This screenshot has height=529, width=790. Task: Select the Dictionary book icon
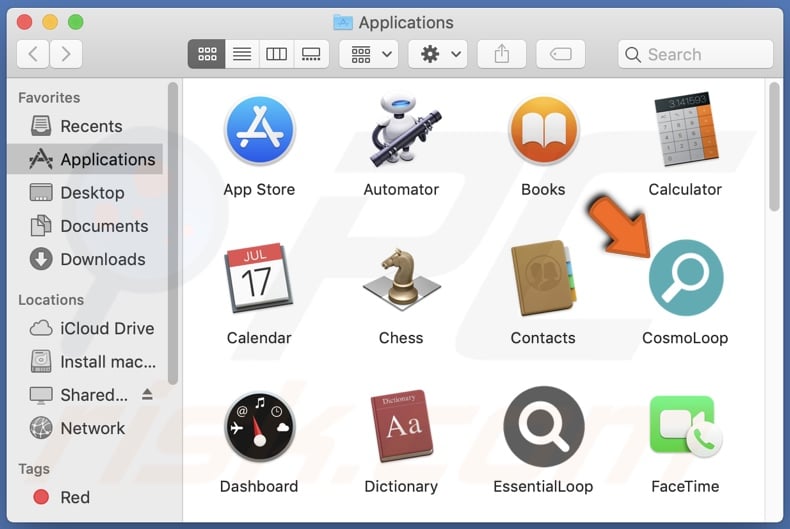[x=402, y=426]
